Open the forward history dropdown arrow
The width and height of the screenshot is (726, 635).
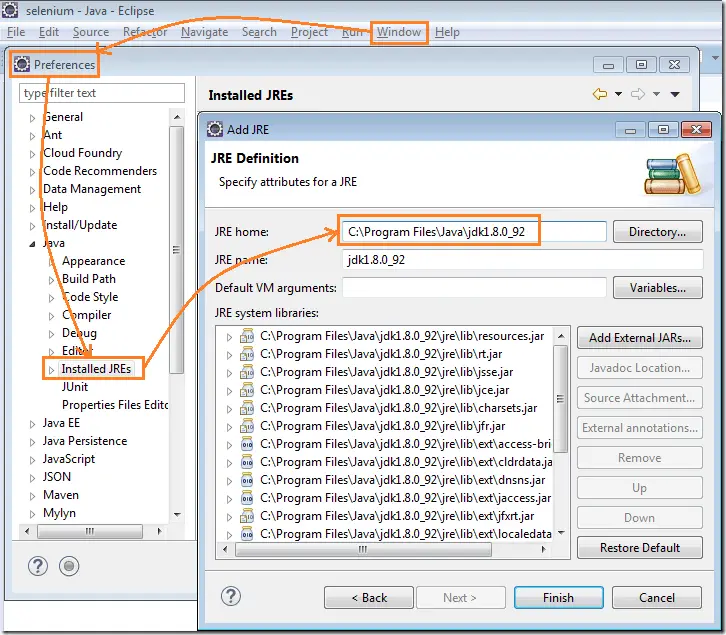pos(656,94)
